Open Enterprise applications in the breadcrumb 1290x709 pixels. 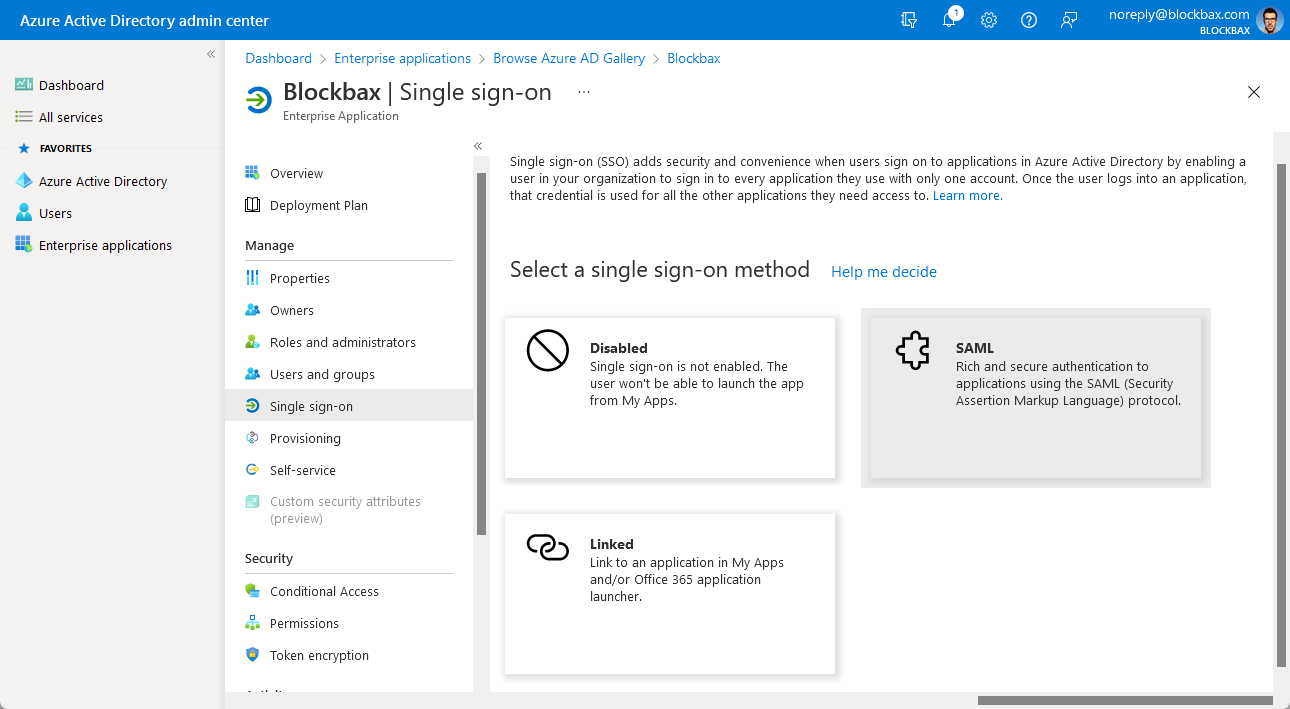click(403, 58)
